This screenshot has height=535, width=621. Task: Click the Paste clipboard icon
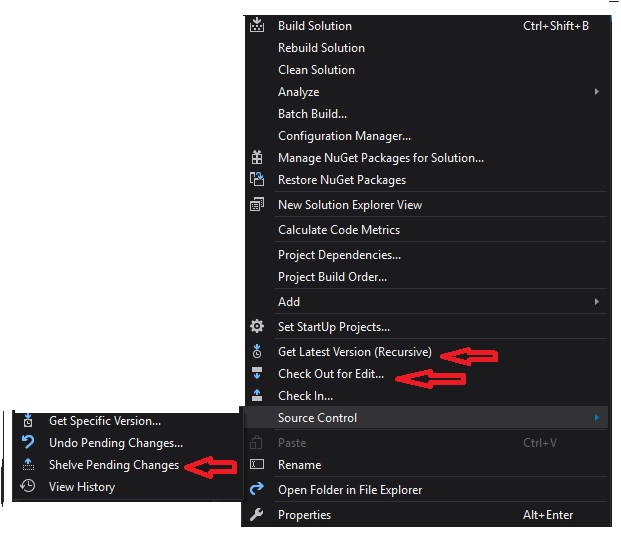[256, 442]
